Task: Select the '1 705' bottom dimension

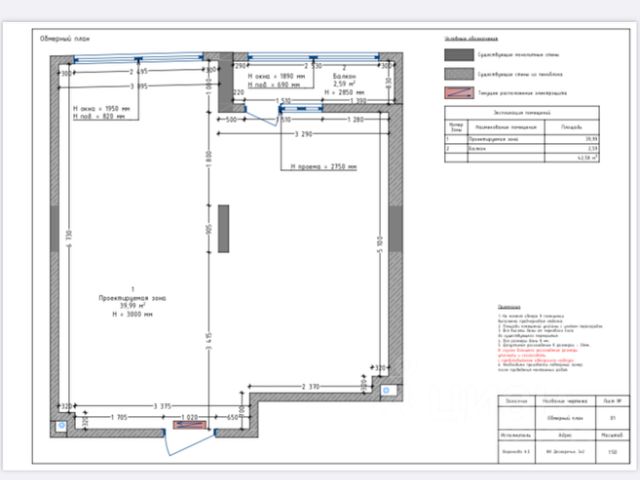Action: 119,417
